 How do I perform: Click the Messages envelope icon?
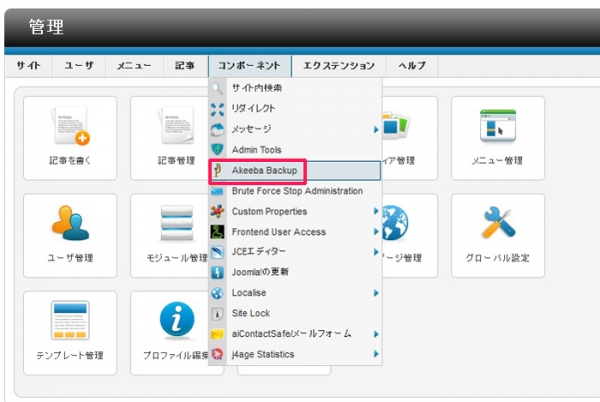point(217,130)
